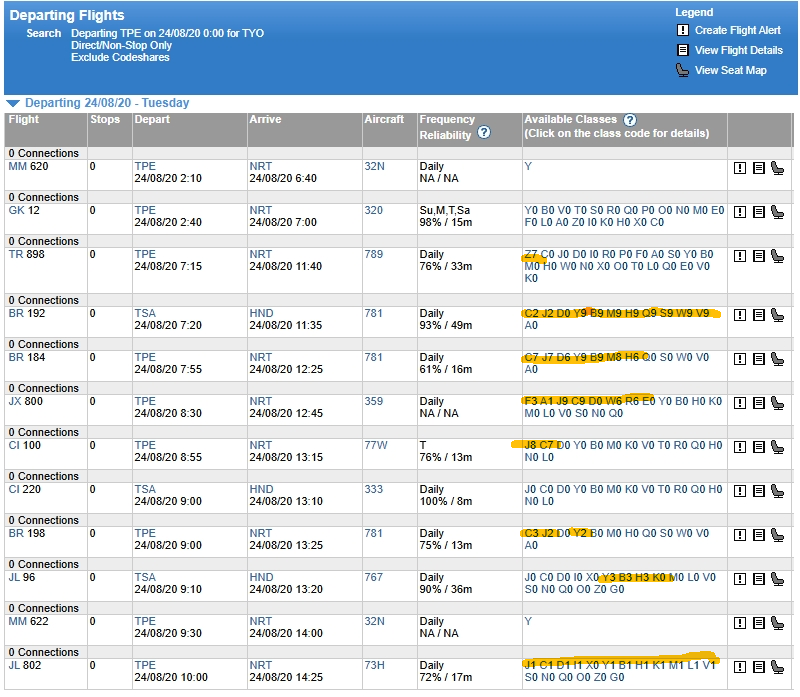Viewport: 800px width, 697px height.
Task: Click reliability 100% / 8m for CI 220
Action: pyautogui.click(x=445, y=502)
